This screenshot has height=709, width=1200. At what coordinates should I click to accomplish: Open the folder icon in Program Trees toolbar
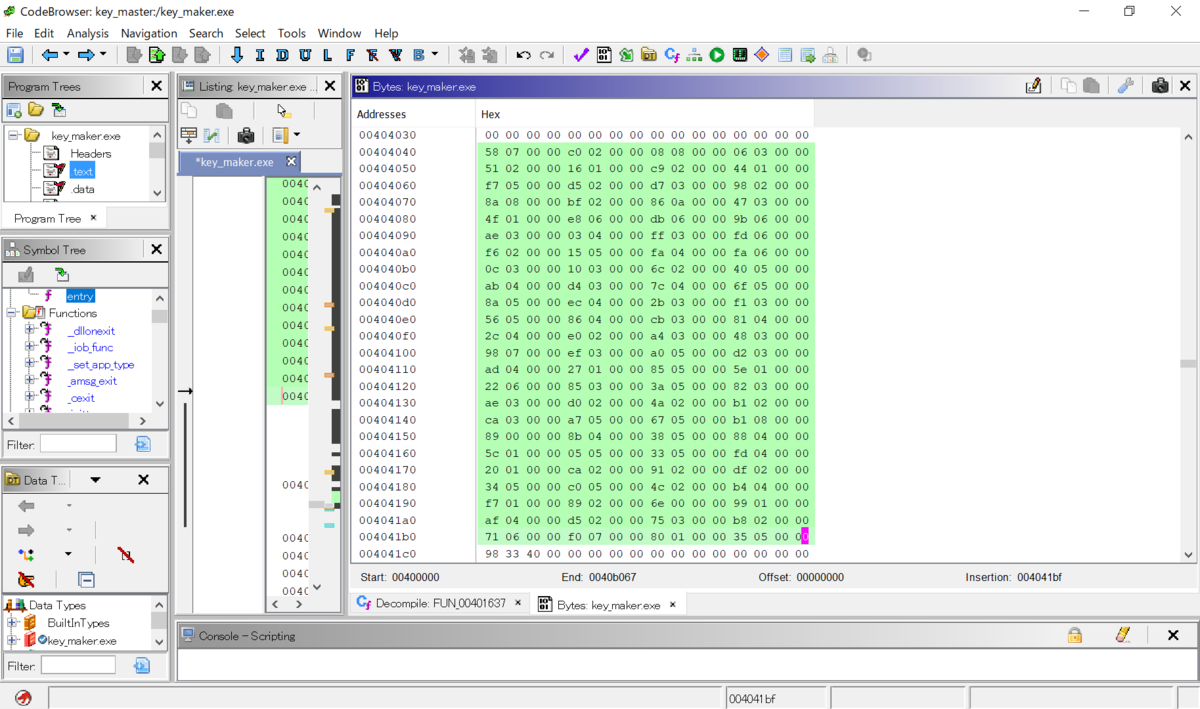[x=36, y=110]
